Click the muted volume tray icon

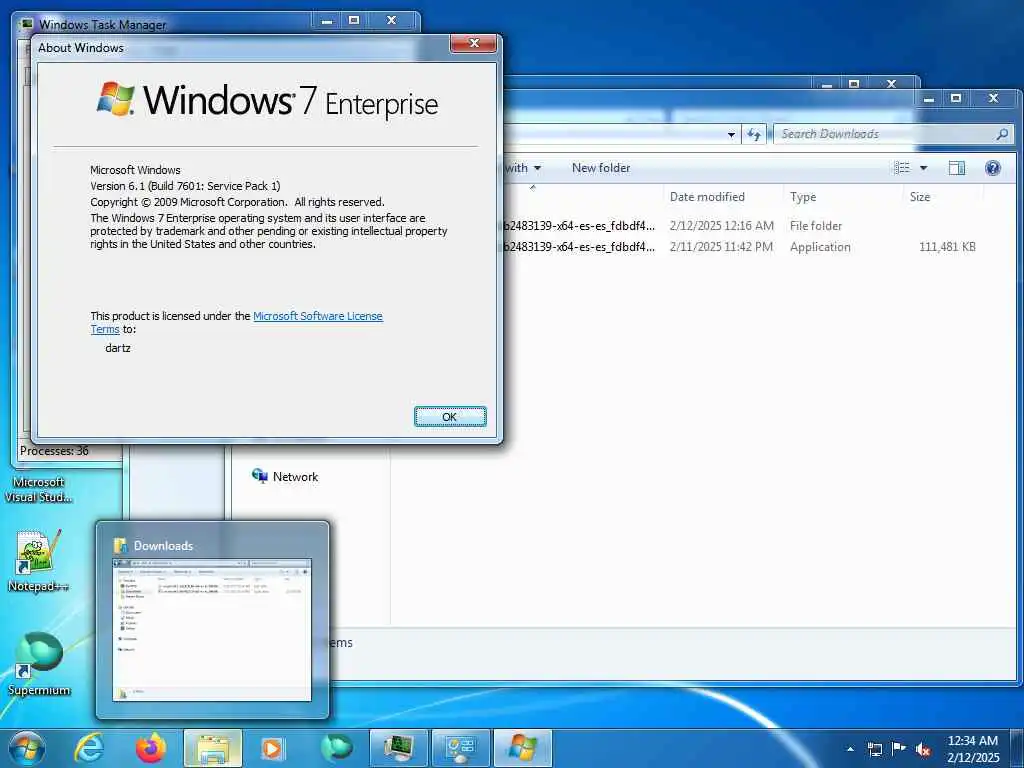coord(923,749)
